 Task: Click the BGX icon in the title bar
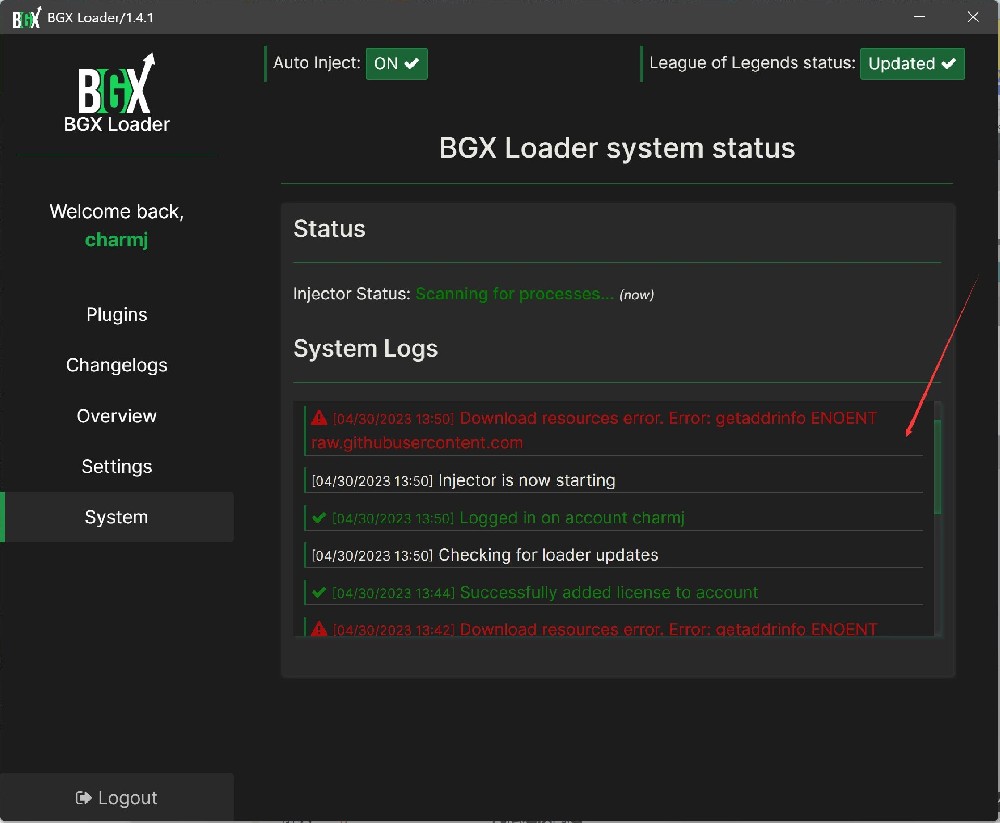(27, 18)
